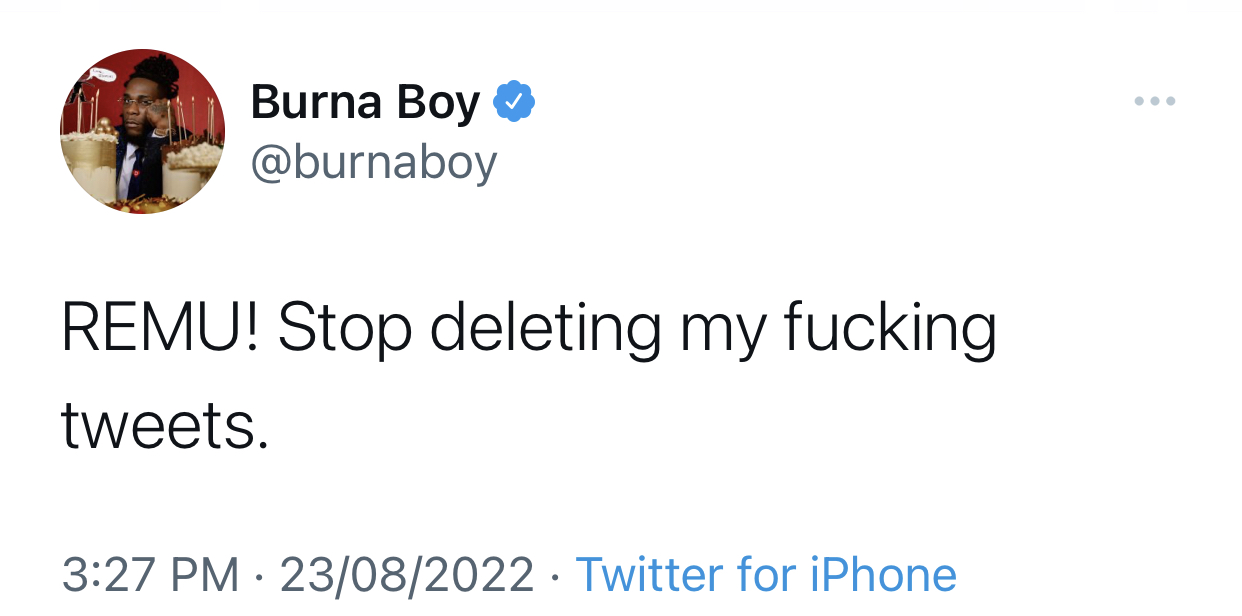Select the 3:27 PM timestamp

pos(150,575)
